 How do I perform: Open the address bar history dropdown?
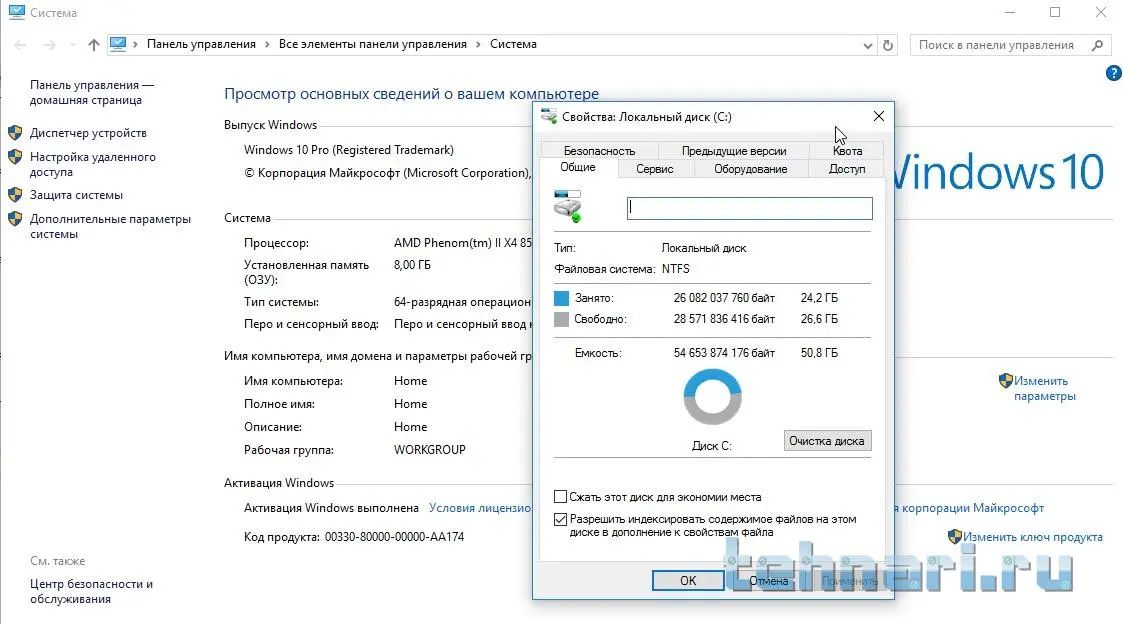click(x=868, y=45)
